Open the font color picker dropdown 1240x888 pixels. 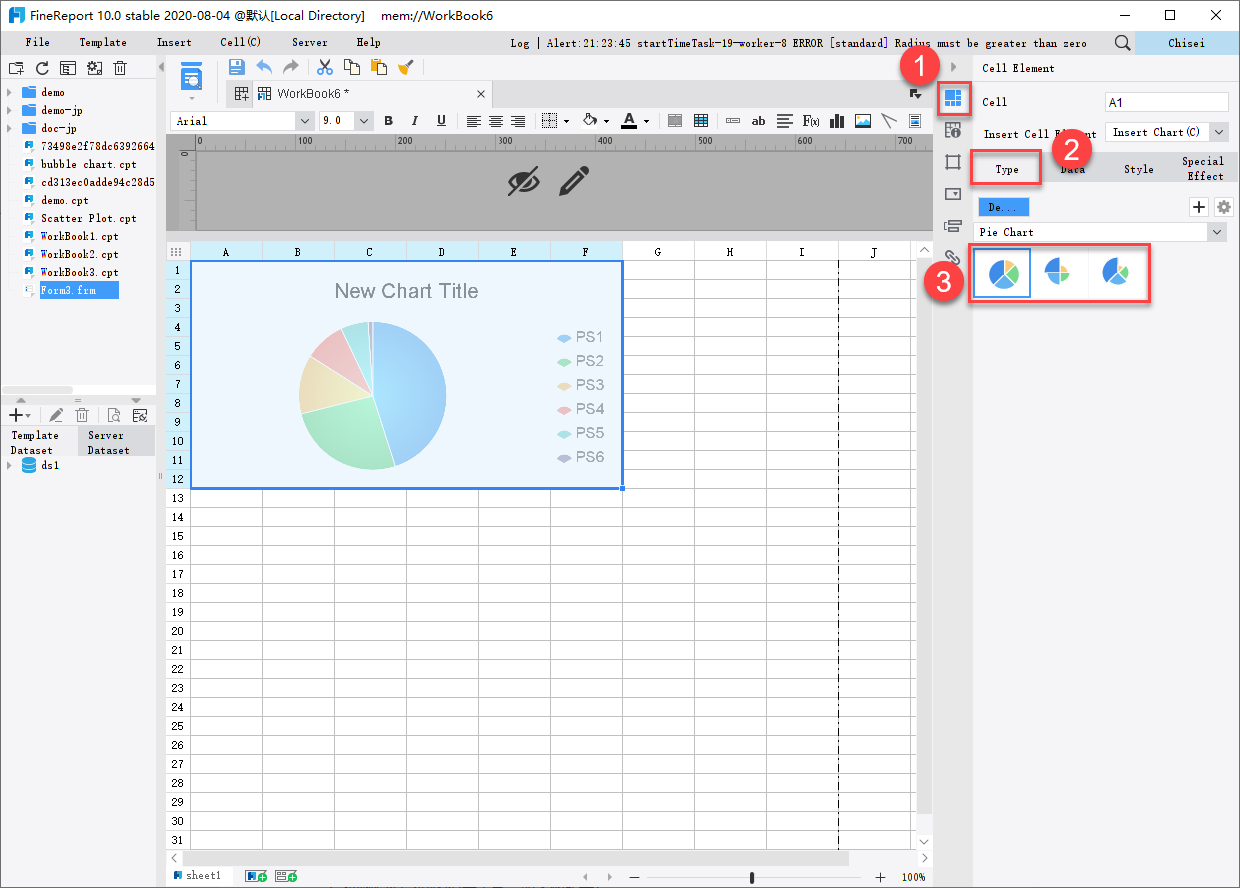(x=645, y=120)
